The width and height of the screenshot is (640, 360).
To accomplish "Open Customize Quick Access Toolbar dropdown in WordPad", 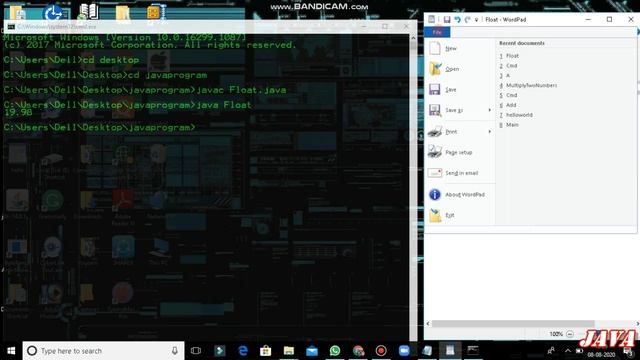I will pos(476,20).
